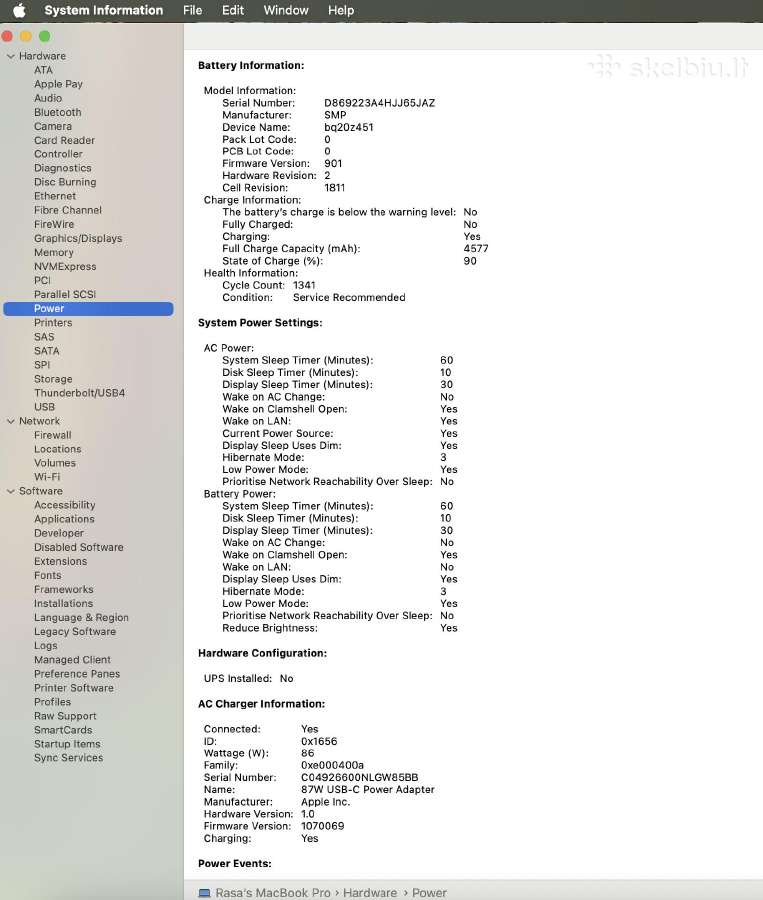Select Card Reader in the sidebar

(x=64, y=141)
